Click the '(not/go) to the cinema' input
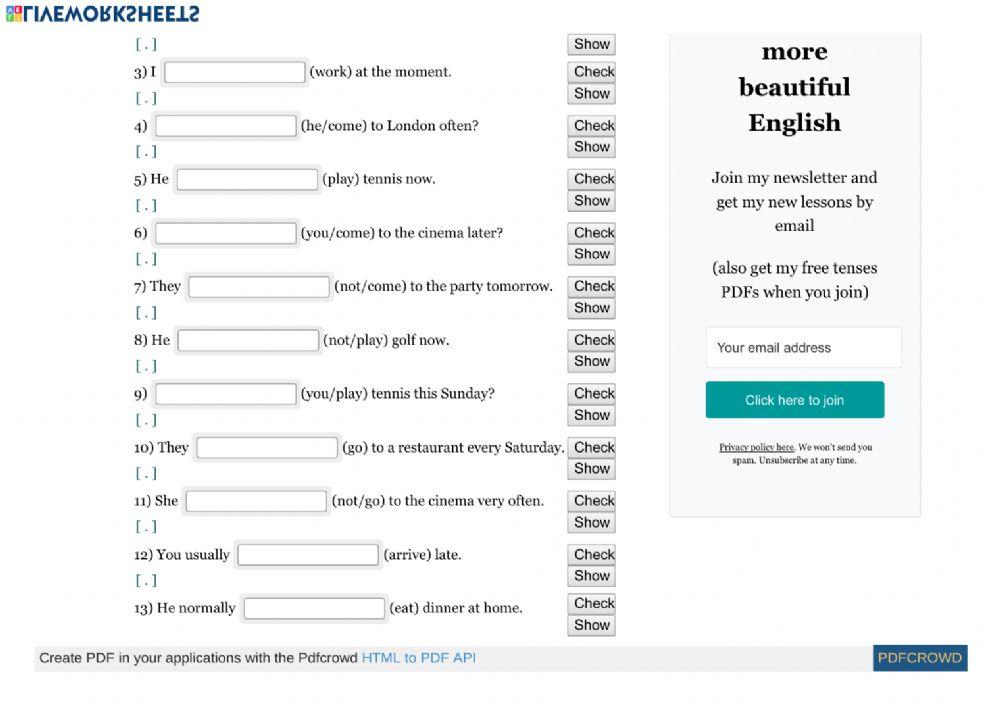This screenshot has width=1000, height=708. [256, 501]
